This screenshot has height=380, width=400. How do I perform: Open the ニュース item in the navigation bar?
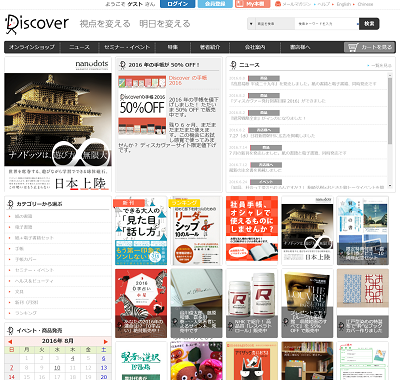pos(79,47)
